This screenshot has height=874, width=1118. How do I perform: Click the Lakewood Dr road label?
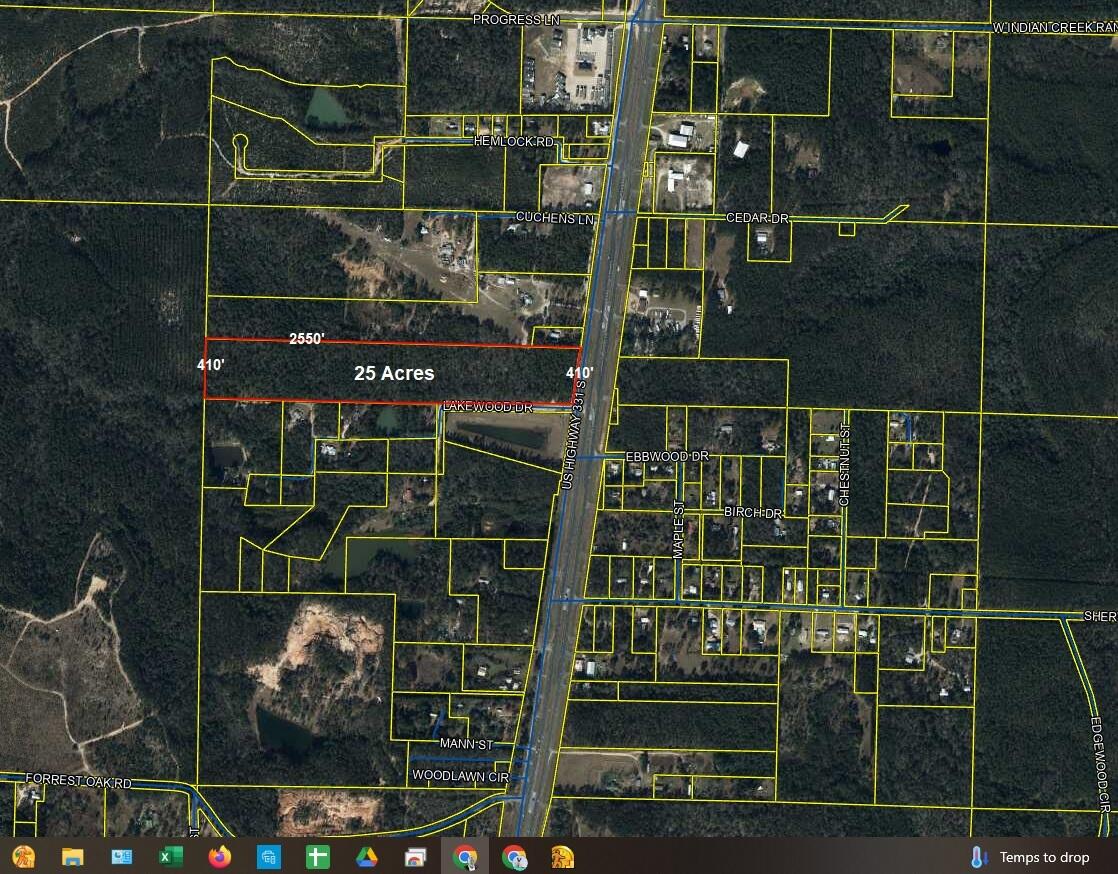[x=488, y=406]
